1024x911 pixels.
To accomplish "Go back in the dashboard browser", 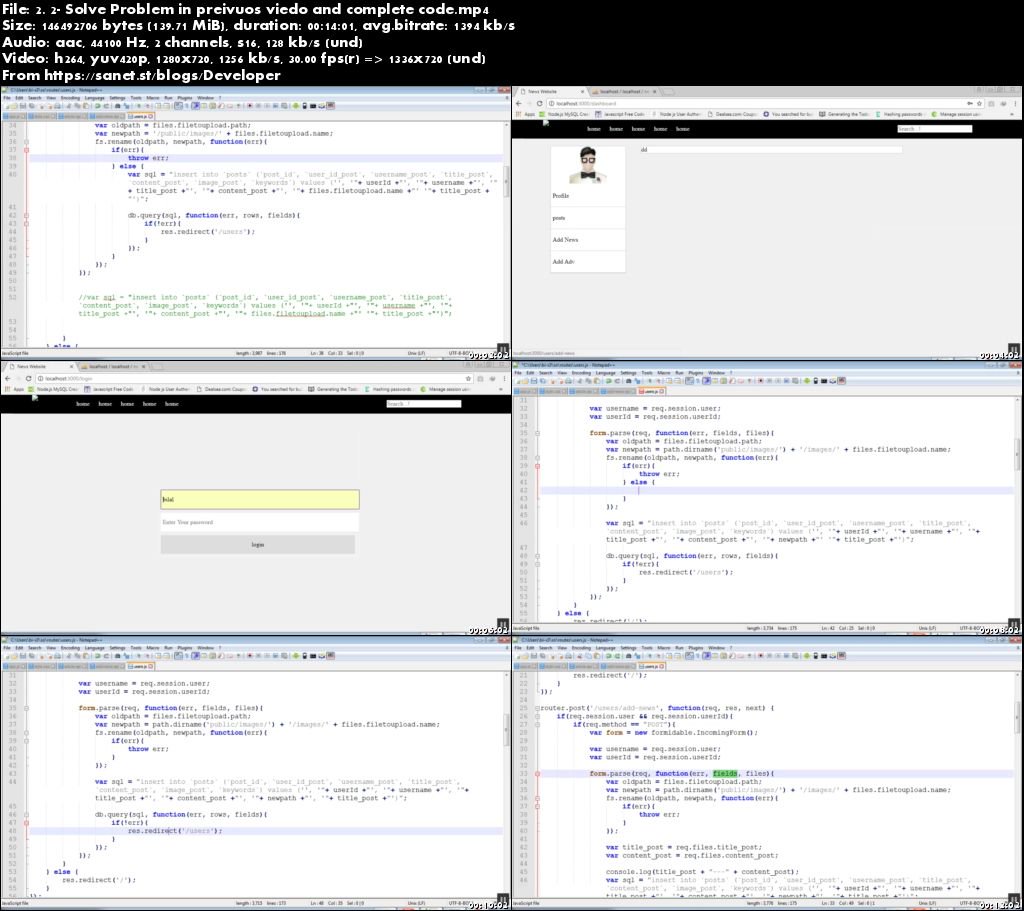I will coord(519,103).
